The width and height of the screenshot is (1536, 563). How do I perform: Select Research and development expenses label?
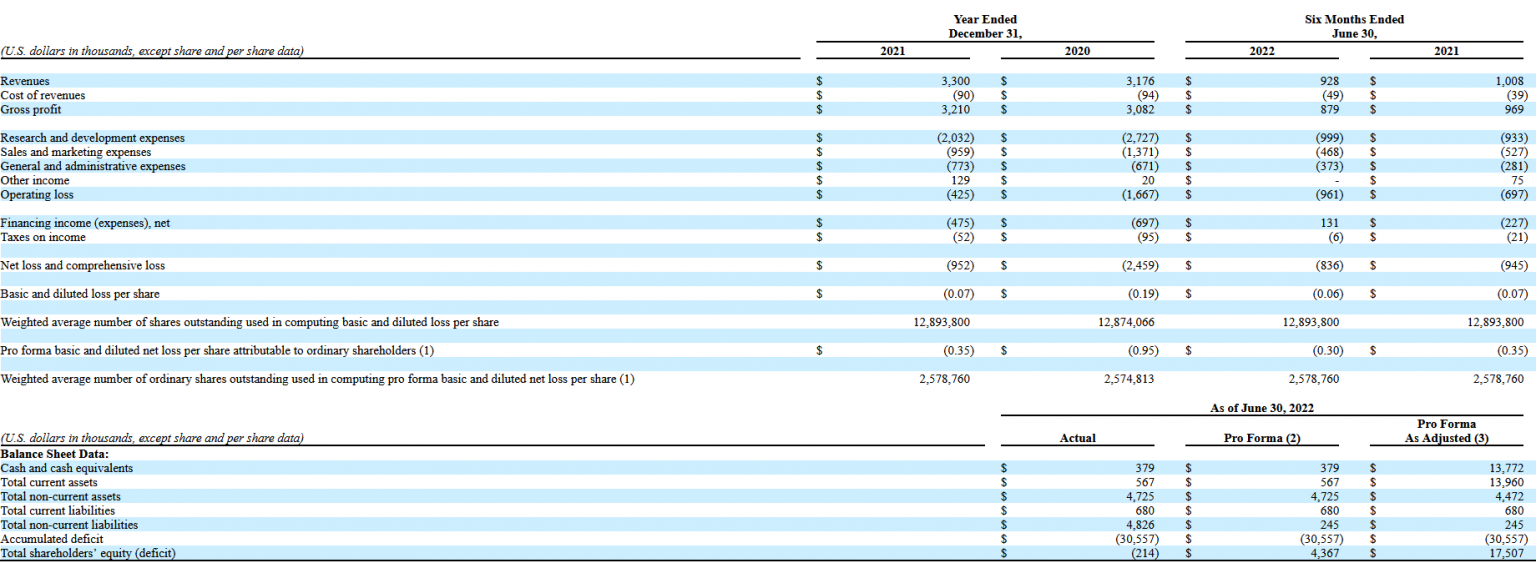pos(92,138)
